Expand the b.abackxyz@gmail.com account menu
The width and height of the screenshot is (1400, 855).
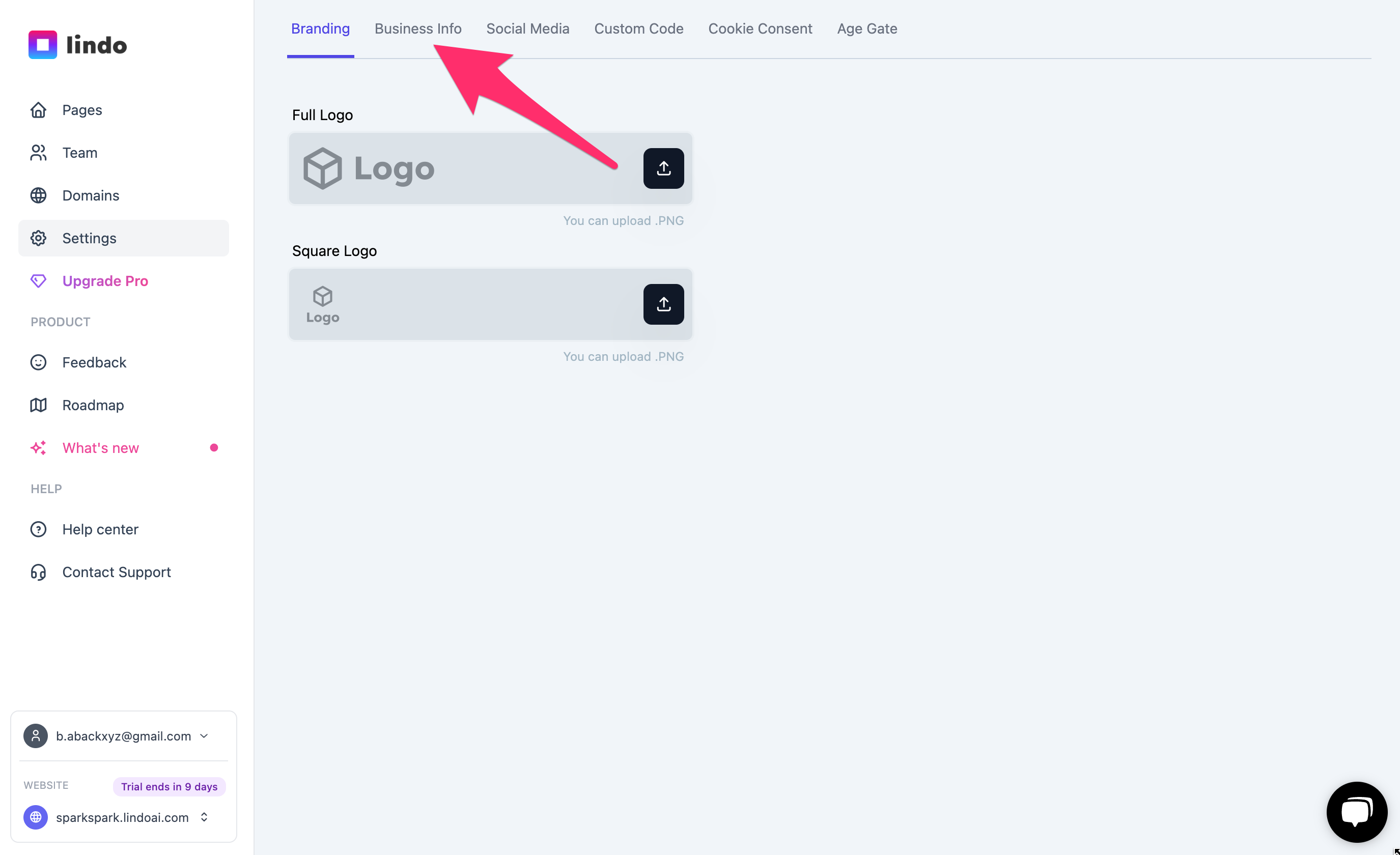point(117,736)
